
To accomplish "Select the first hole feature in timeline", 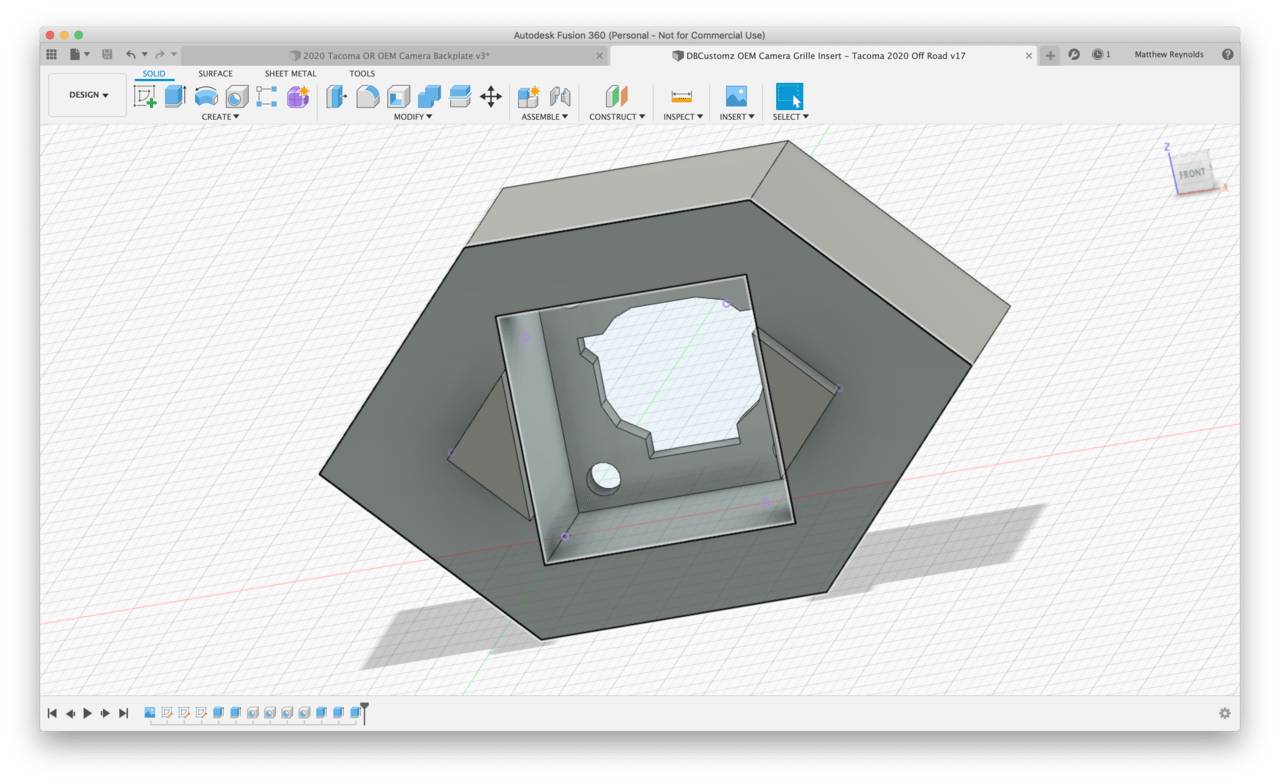I will (x=253, y=713).
